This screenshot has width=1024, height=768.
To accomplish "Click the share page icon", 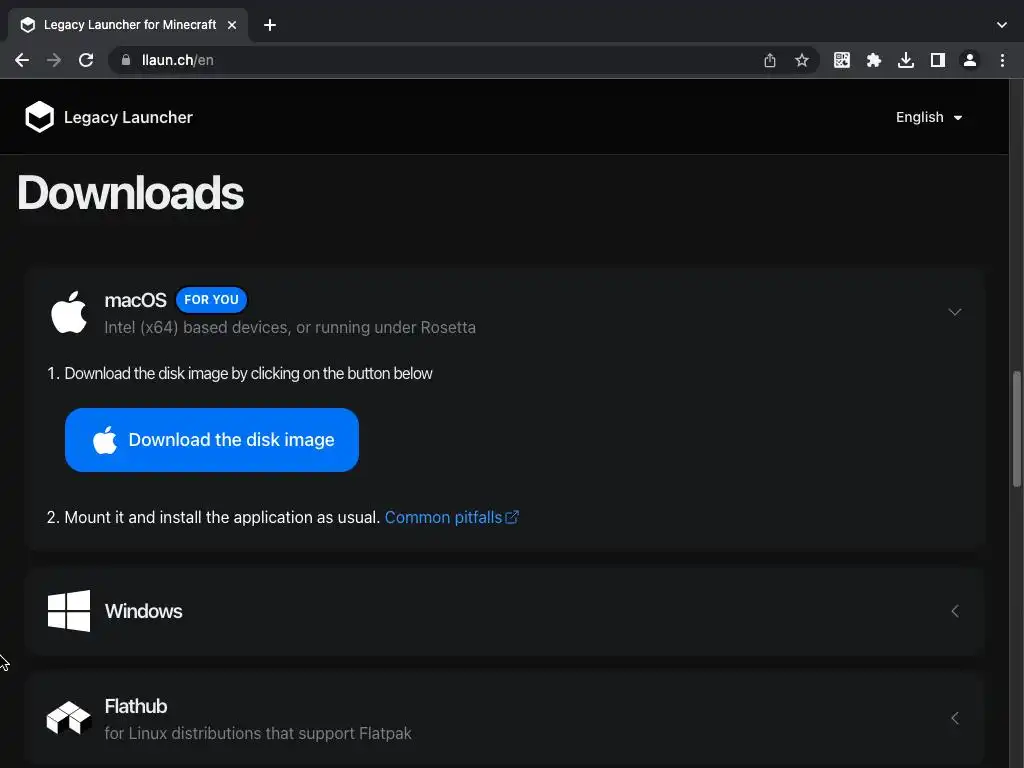I will point(770,60).
